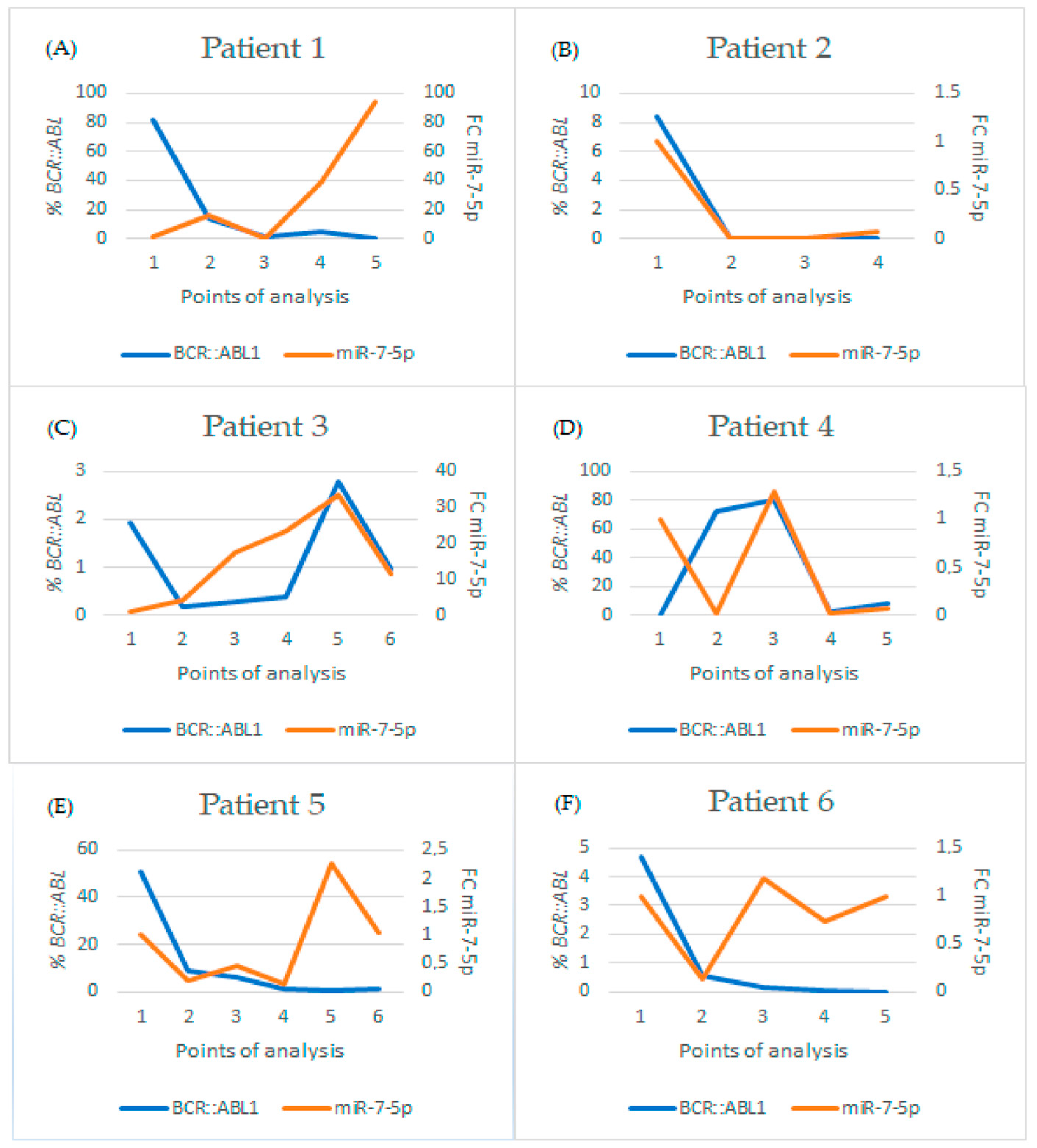Select the Patient 4 chart heading
1037x1148 pixels.
771,427
